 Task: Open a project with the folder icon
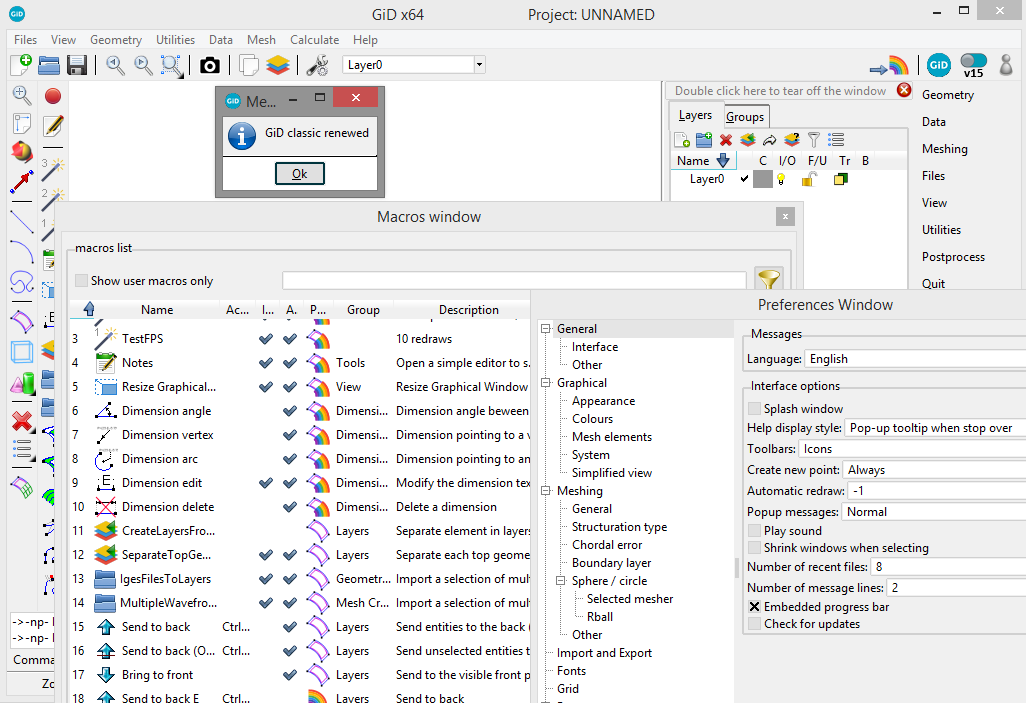pyautogui.click(x=49, y=65)
